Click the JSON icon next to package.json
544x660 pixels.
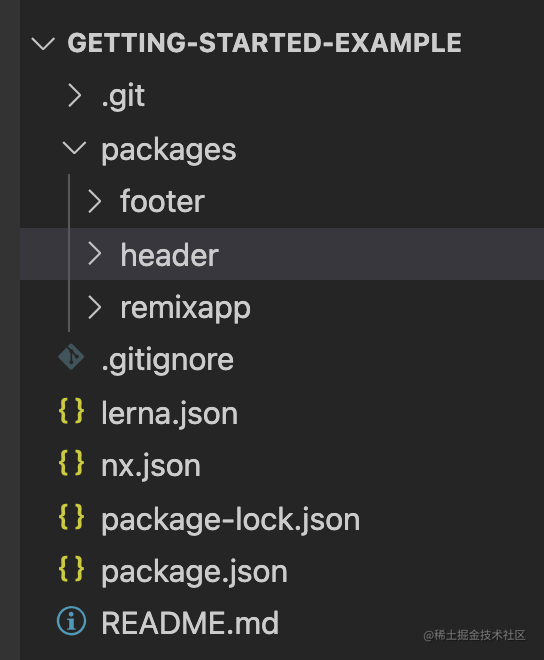(x=71, y=569)
